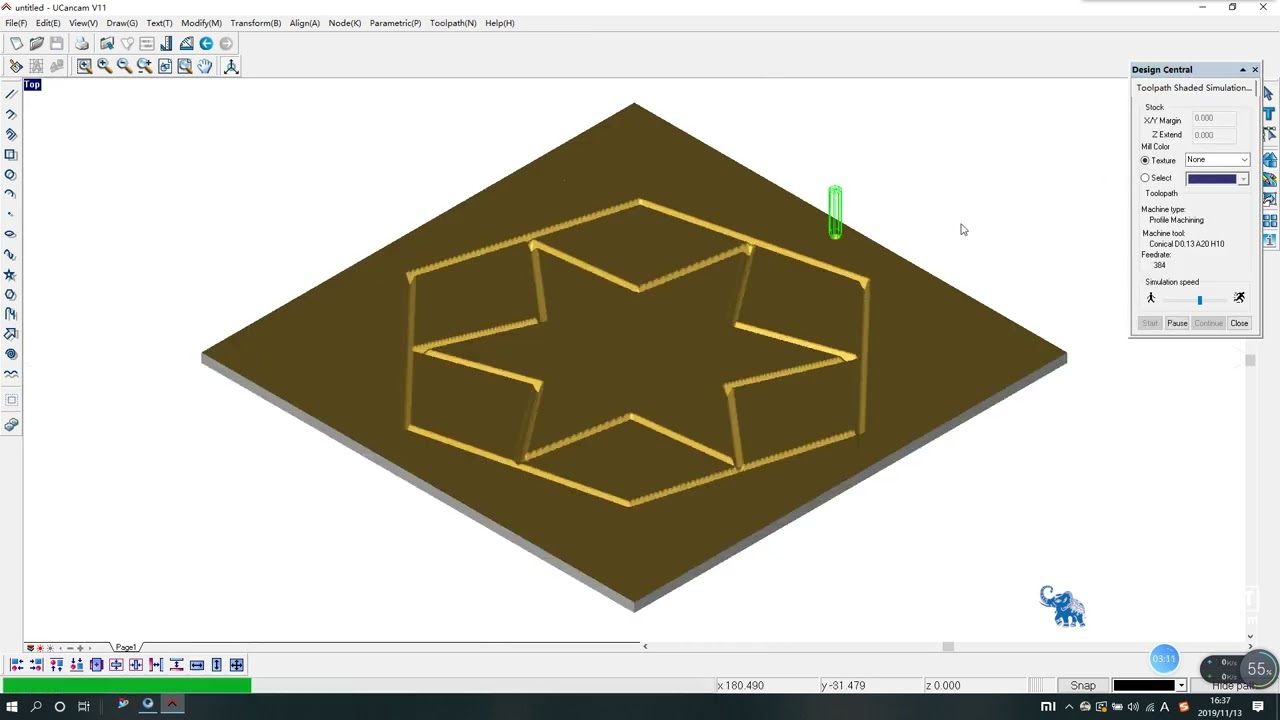The image size is (1280, 720).
Task: Select the Ellipse drawing tool
Action: pyautogui.click(x=11, y=234)
